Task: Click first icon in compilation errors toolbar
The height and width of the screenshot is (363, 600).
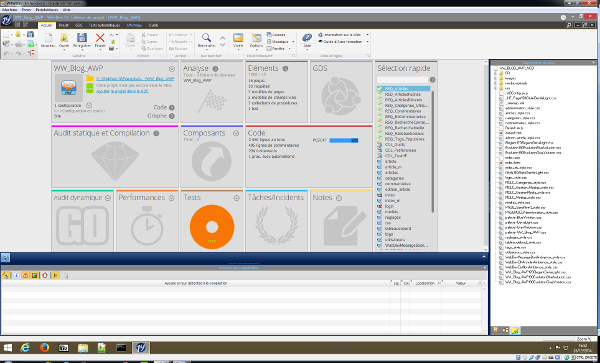Action: 6,275
